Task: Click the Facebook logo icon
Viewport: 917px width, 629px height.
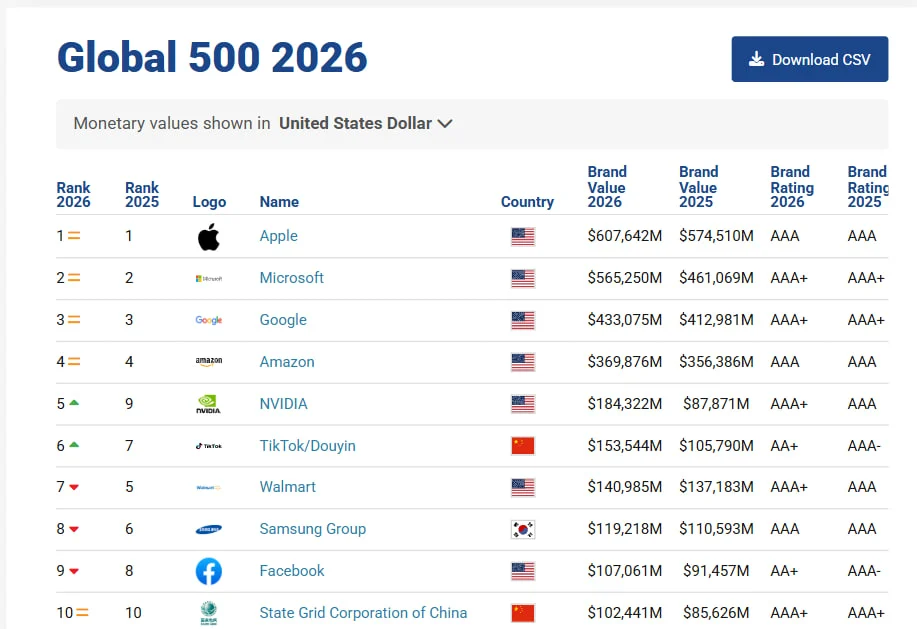Action: pyautogui.click(x=208, y=571)
